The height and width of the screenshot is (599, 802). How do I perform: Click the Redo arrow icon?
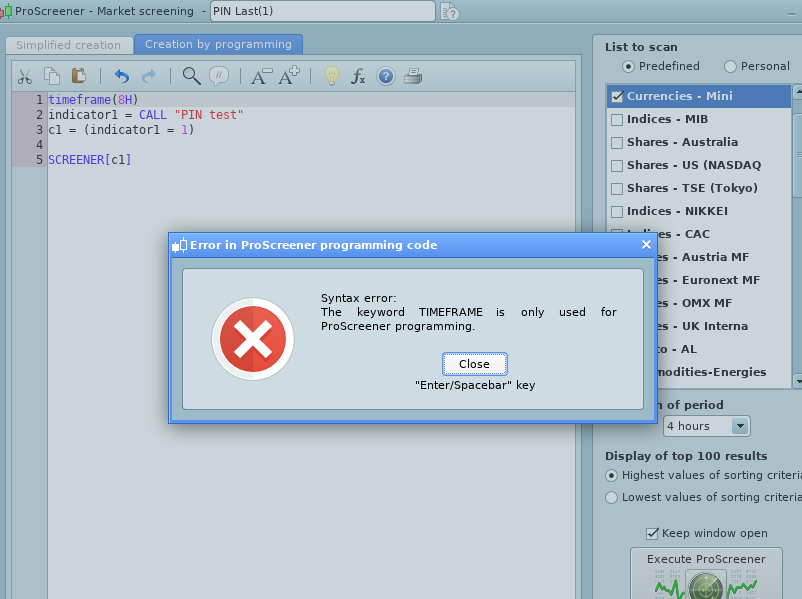[x=149, y=77]
